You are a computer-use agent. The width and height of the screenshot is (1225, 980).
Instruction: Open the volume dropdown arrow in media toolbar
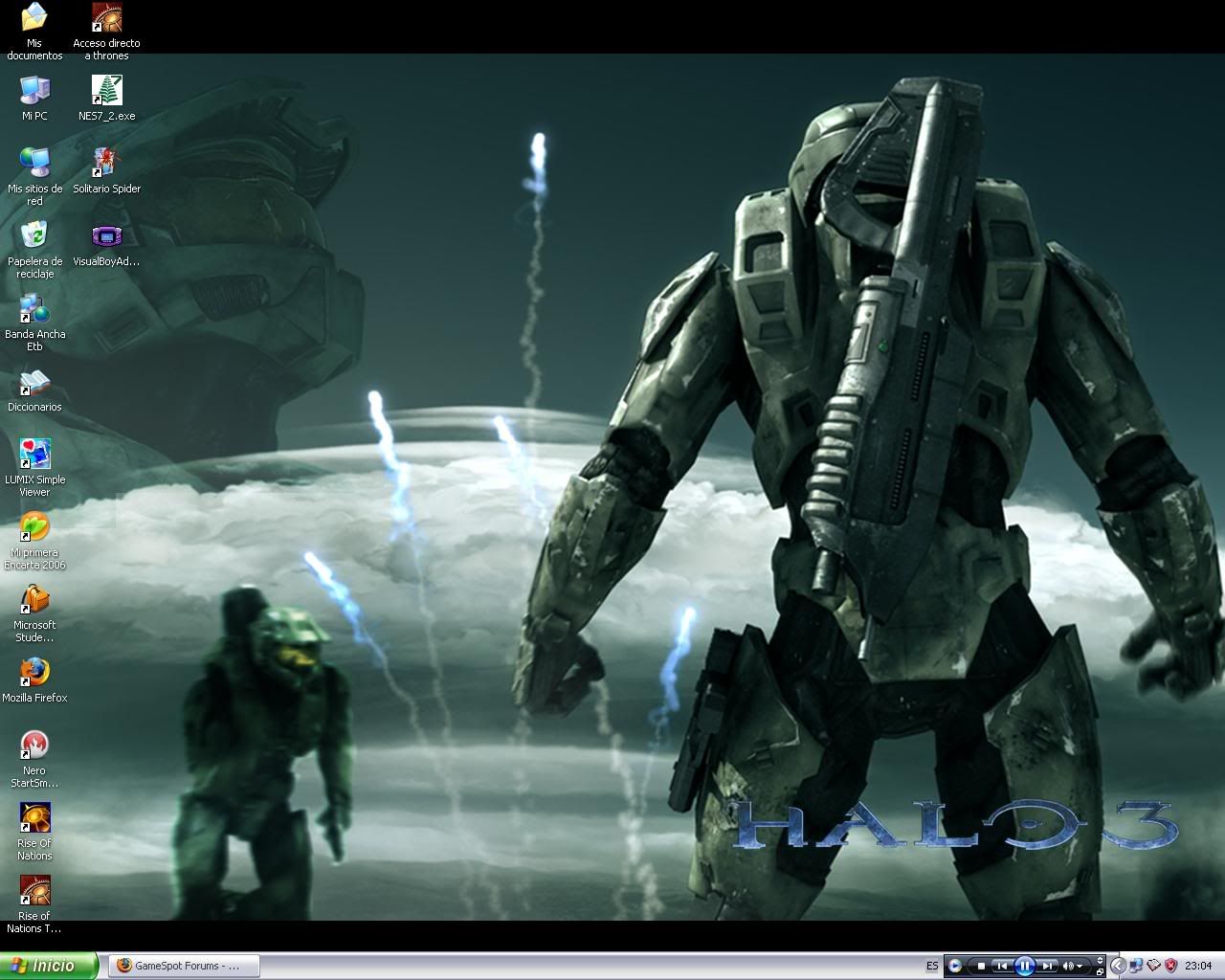tap(1080, 967)
